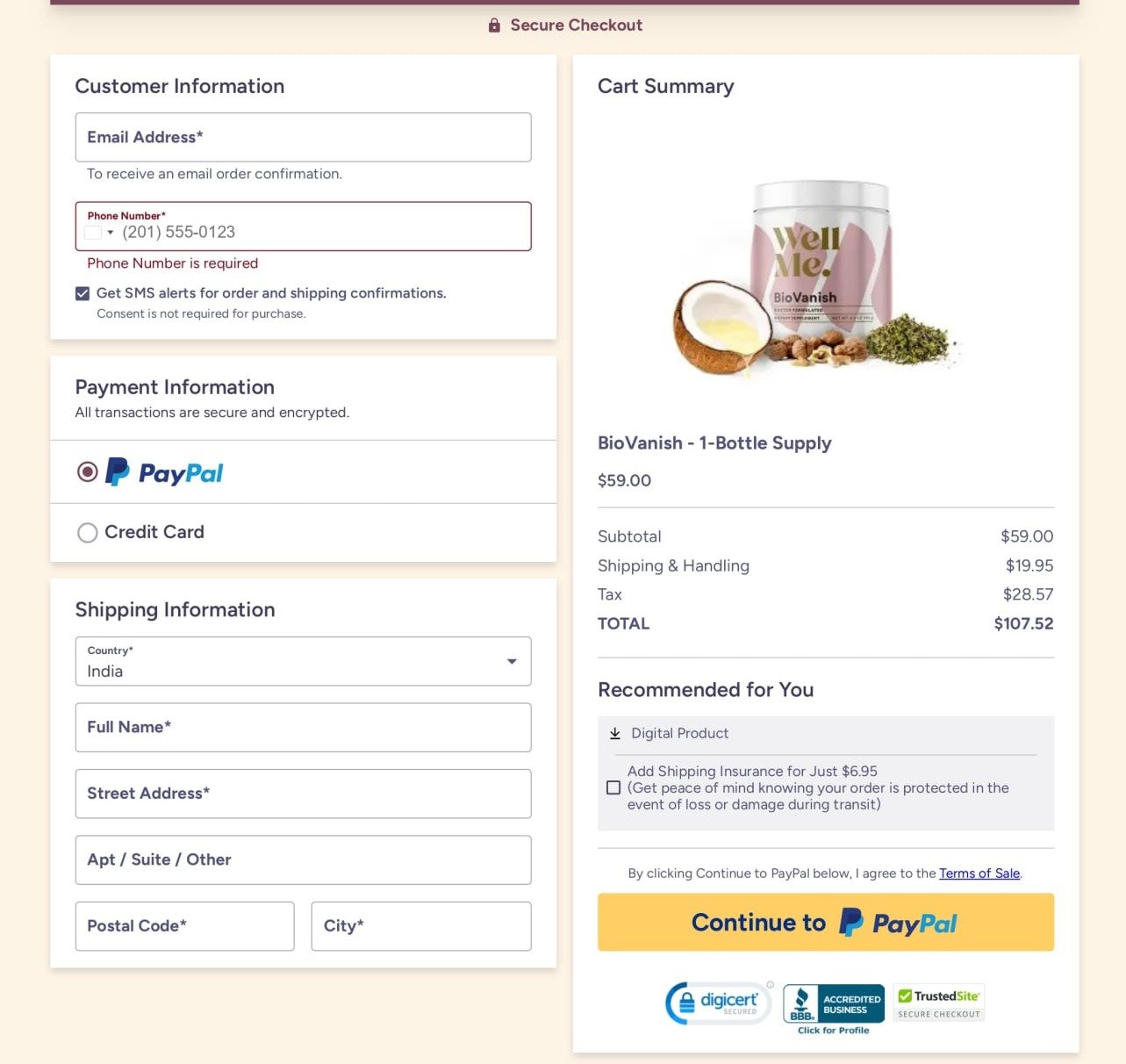Open the BBB Accredited Business badge
This screenshot has width=1126, height=1064.
833,1007
